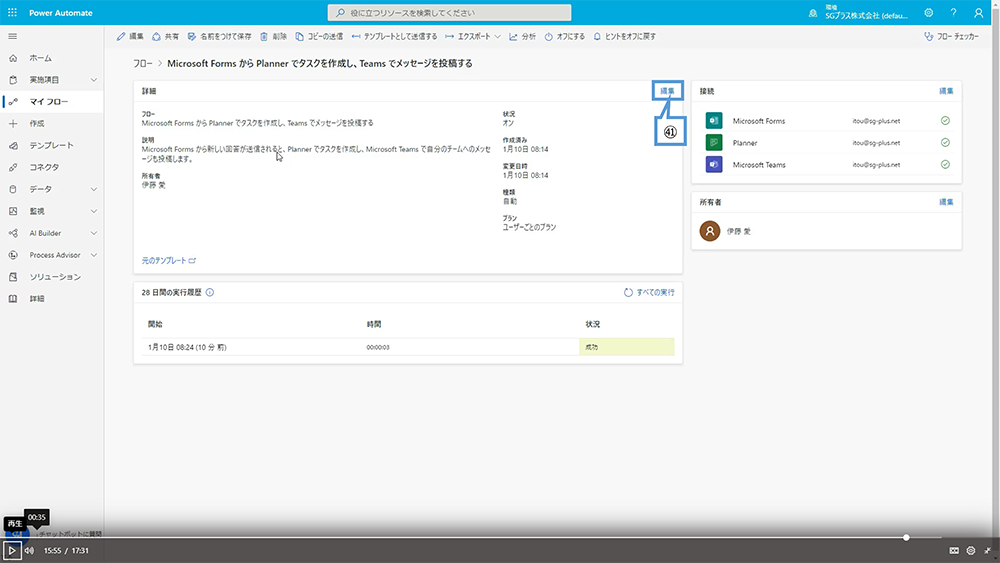Open the 元のテンプレート link
1000x563 pixels.
coord(168,261)
